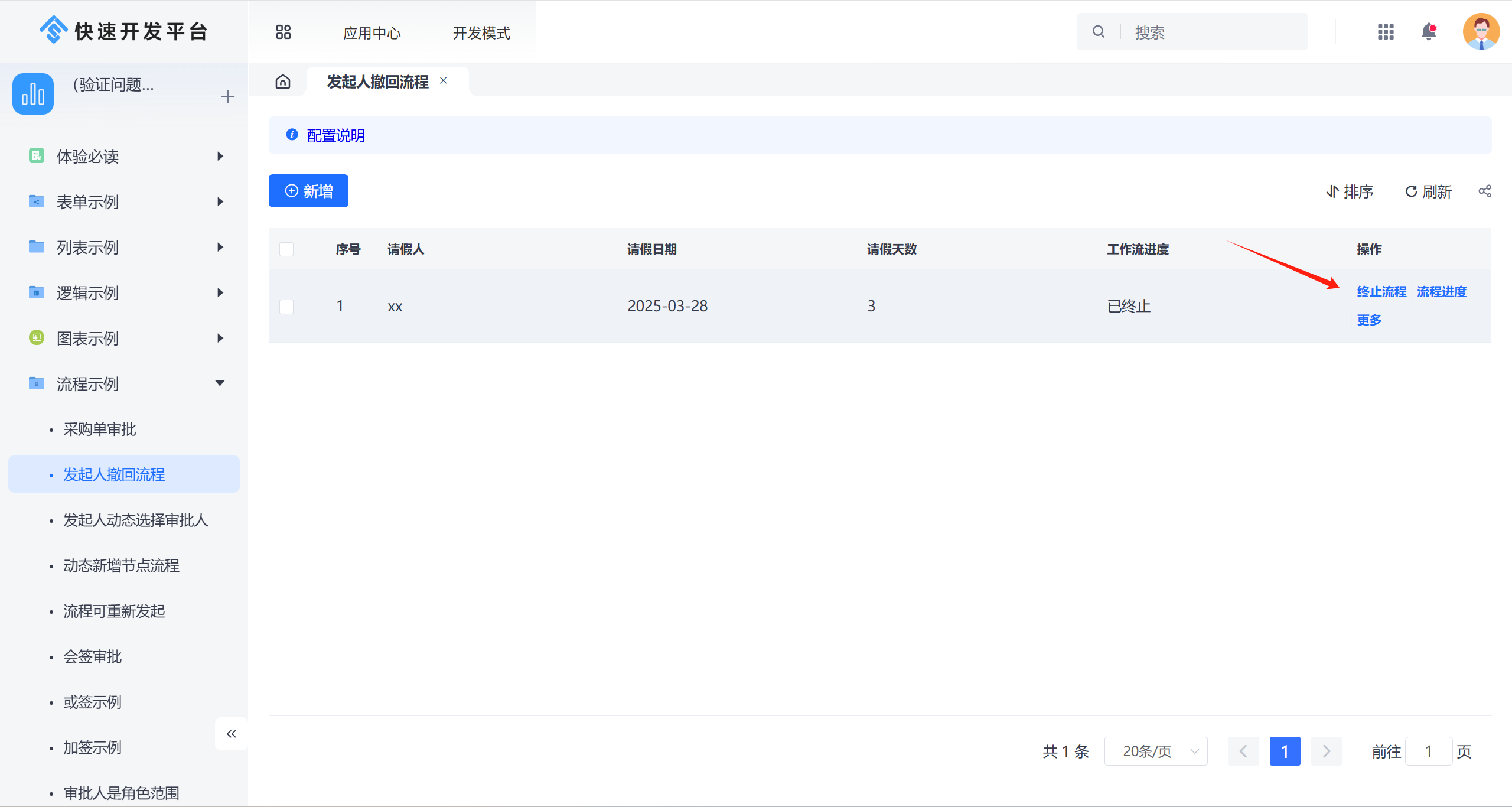The height and width of the screenshot is (807, 1512).
Task: Open 终止流程 link for row 1
Action: click(1381, 291)
